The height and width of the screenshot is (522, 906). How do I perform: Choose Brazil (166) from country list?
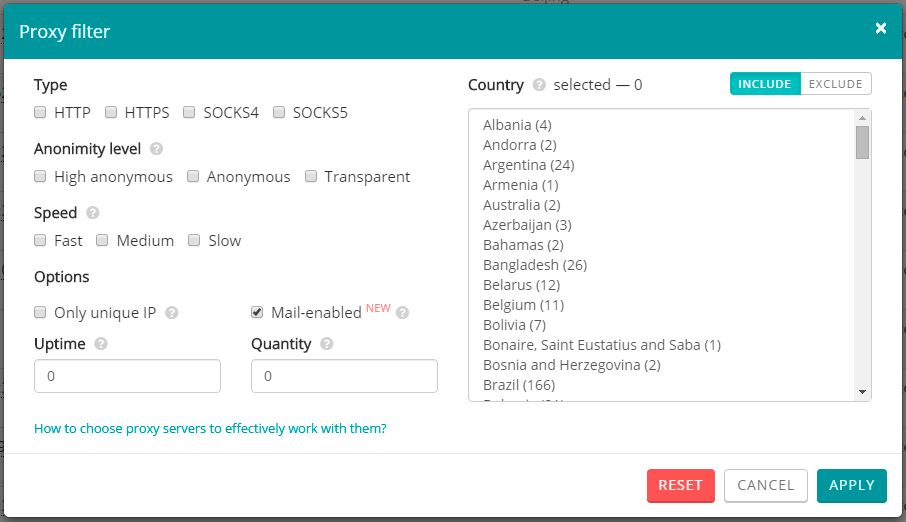[x=518, y=385]
